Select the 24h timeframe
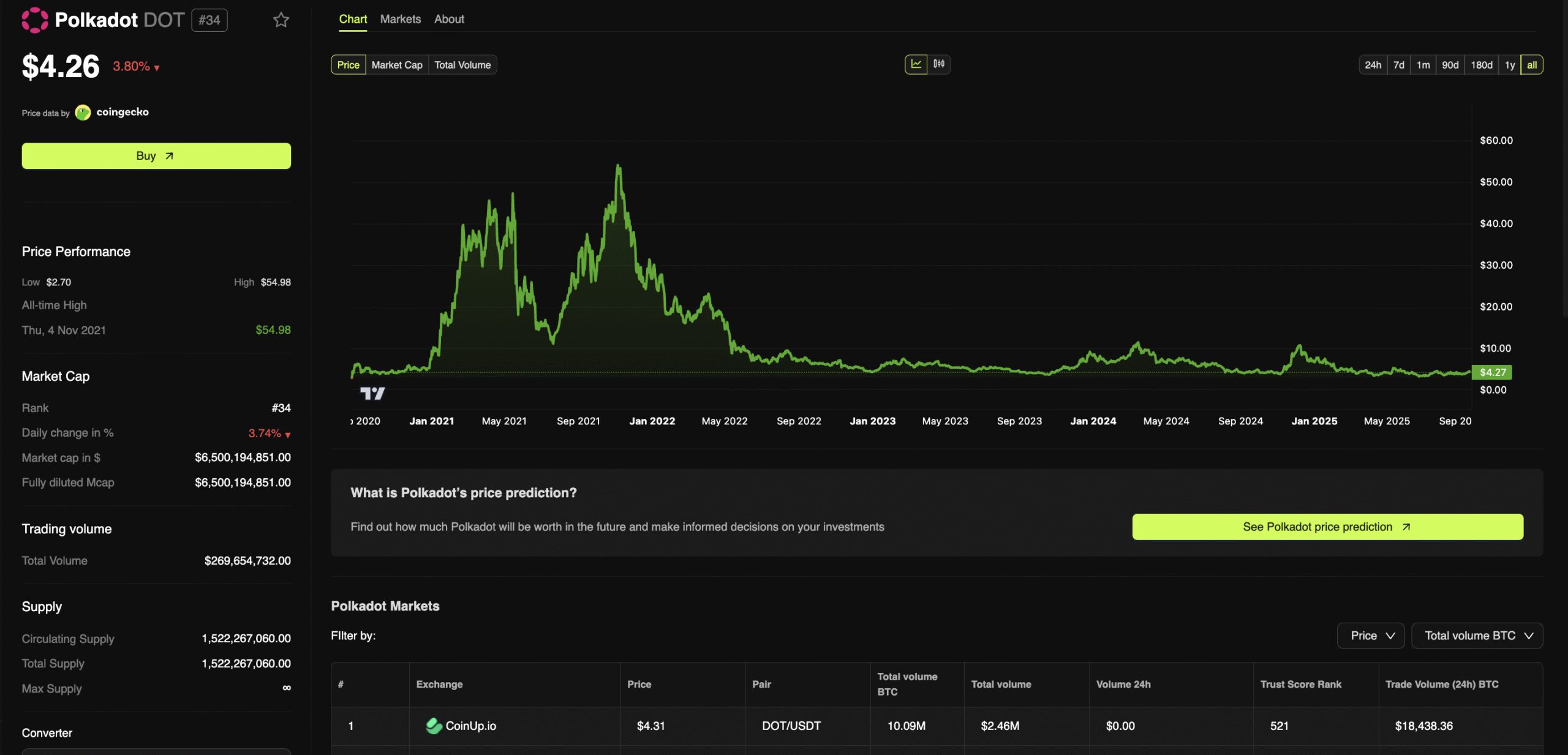 (1373, 64)
